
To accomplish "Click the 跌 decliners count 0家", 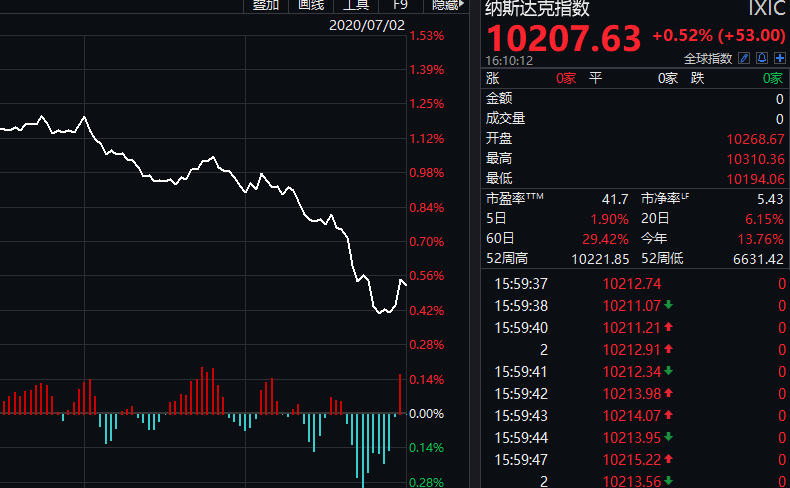I will tap(772, 78).
